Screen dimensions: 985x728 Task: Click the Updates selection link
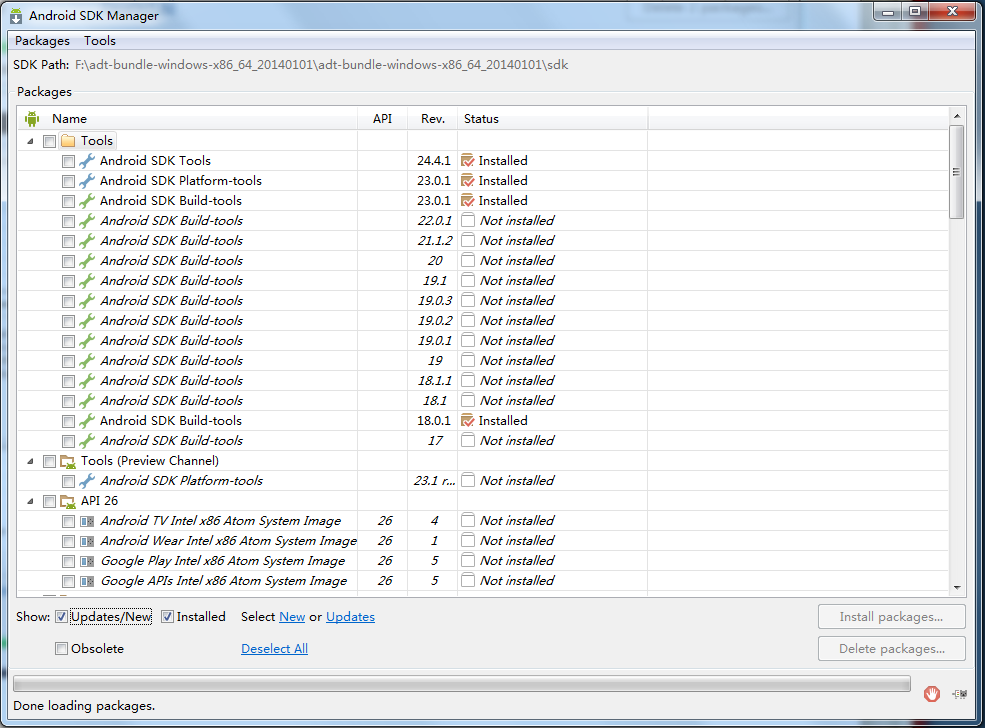pyautogui.click(x=351, y=617)
